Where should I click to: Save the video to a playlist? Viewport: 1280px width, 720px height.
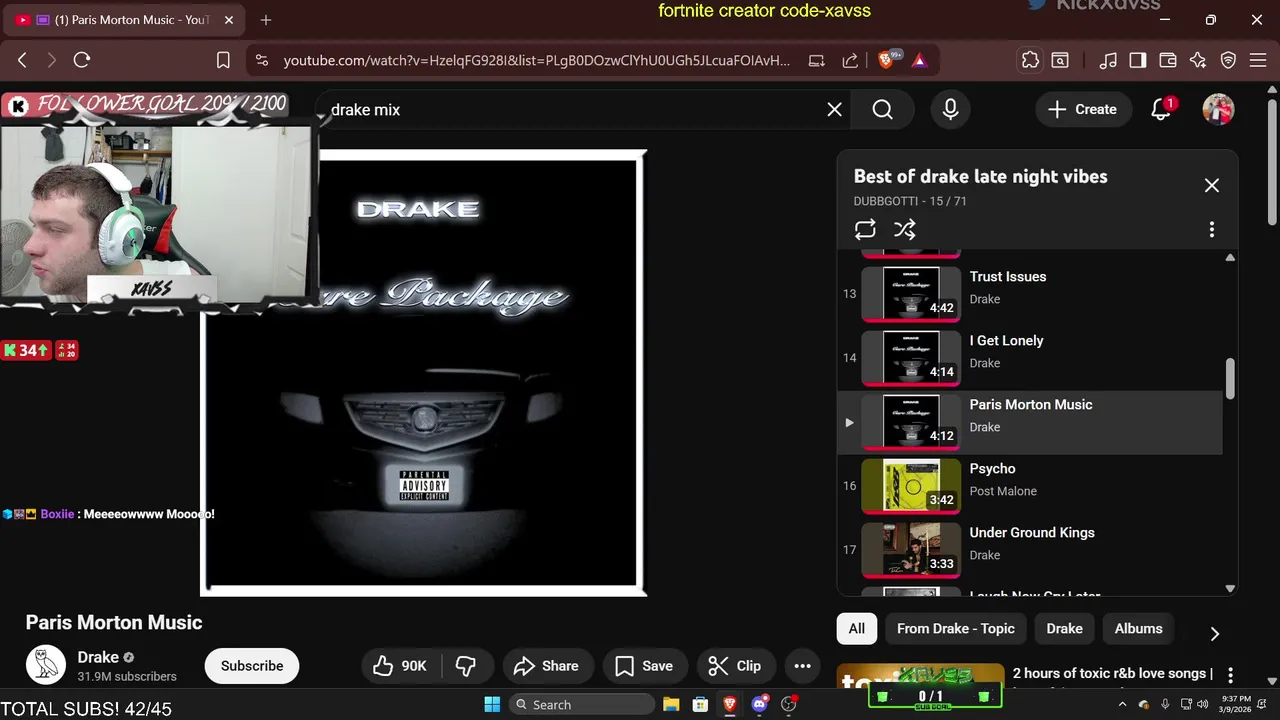644,666
